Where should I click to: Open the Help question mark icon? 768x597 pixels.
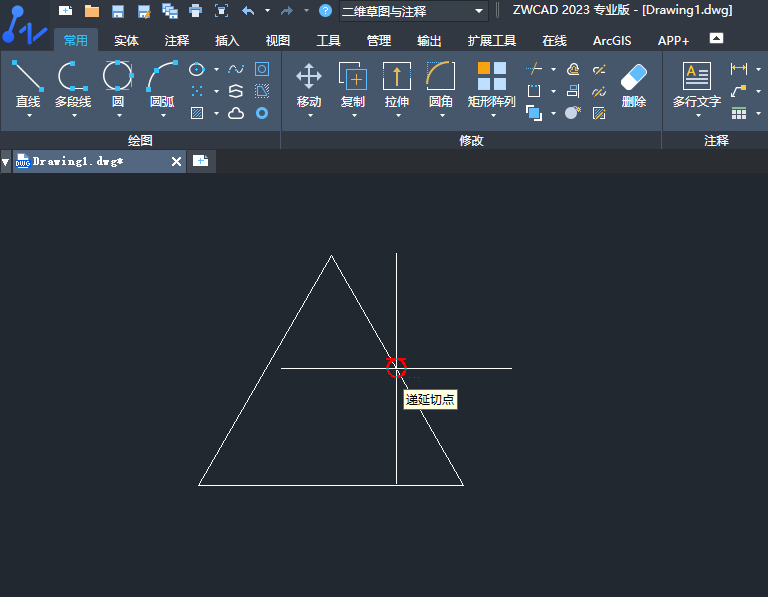tap(325, 10)
